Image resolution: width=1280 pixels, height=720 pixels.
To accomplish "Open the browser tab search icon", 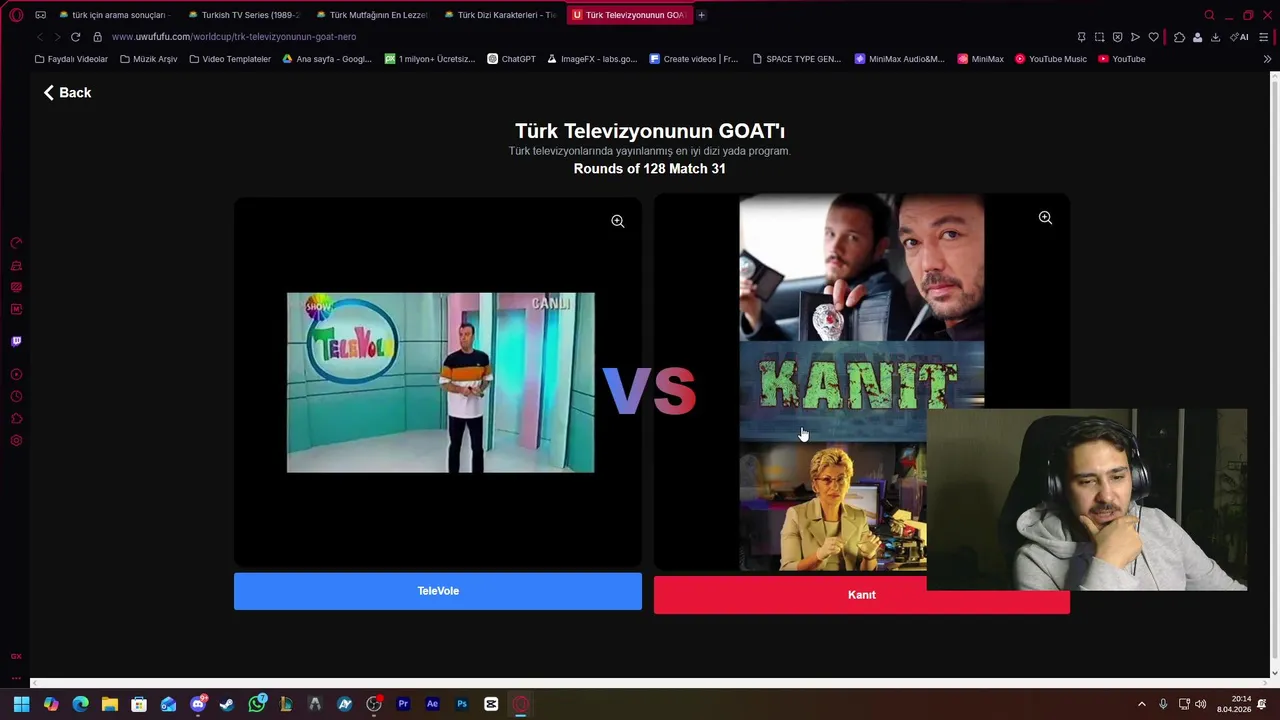I will (1209, 15).
